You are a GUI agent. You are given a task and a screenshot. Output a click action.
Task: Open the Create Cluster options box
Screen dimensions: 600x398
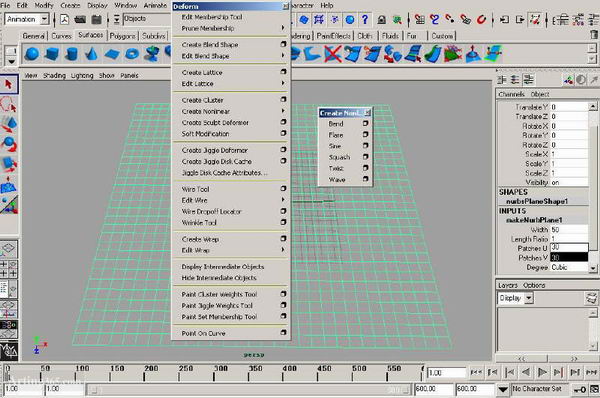coord(283,100)
